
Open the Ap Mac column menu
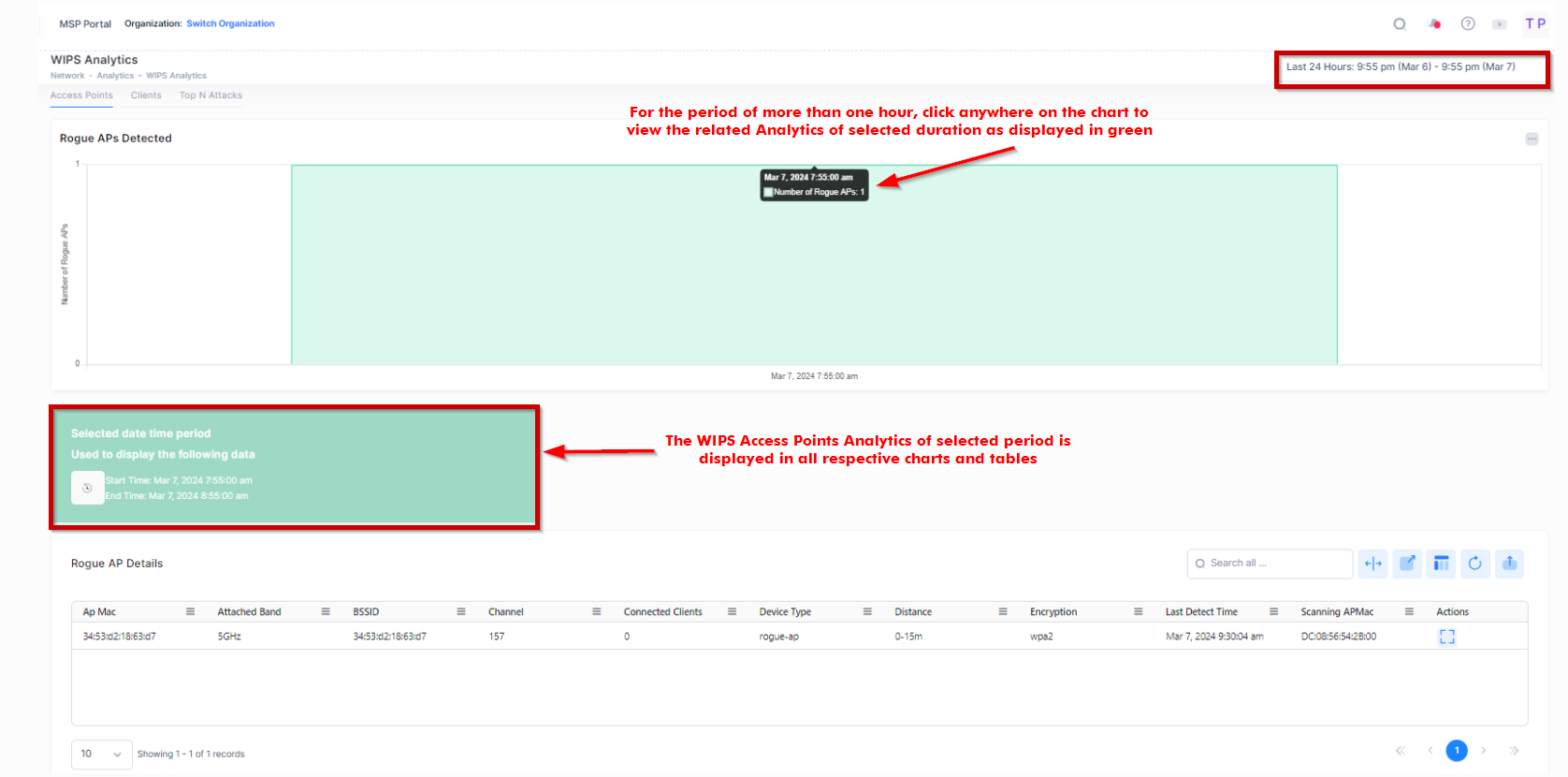coord(190,612)
